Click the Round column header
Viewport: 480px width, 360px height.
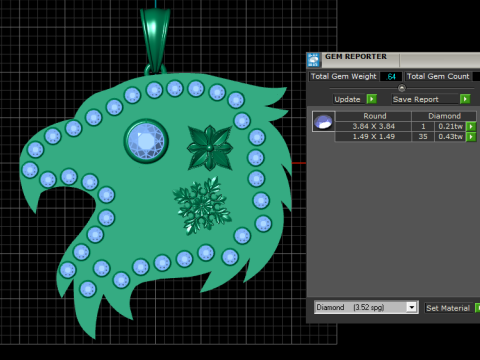coord(374,116)
